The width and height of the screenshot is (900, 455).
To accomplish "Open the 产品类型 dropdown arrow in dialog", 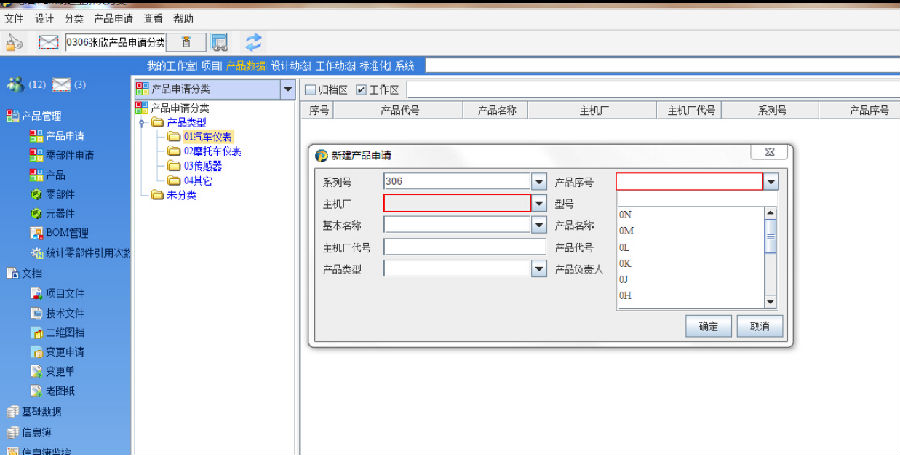I will (538, 268).
